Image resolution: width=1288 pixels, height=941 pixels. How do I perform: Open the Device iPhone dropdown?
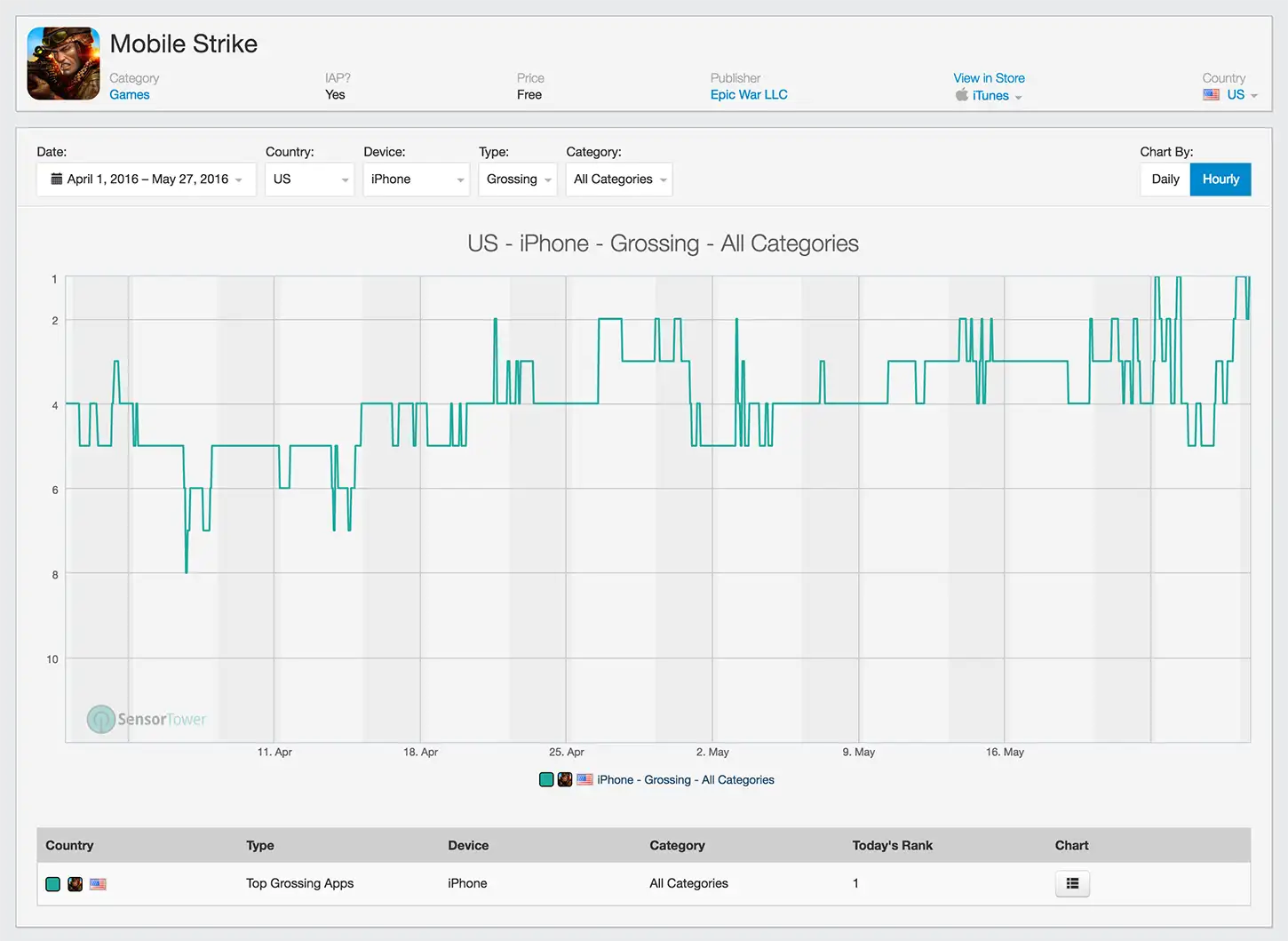(417, 179)
